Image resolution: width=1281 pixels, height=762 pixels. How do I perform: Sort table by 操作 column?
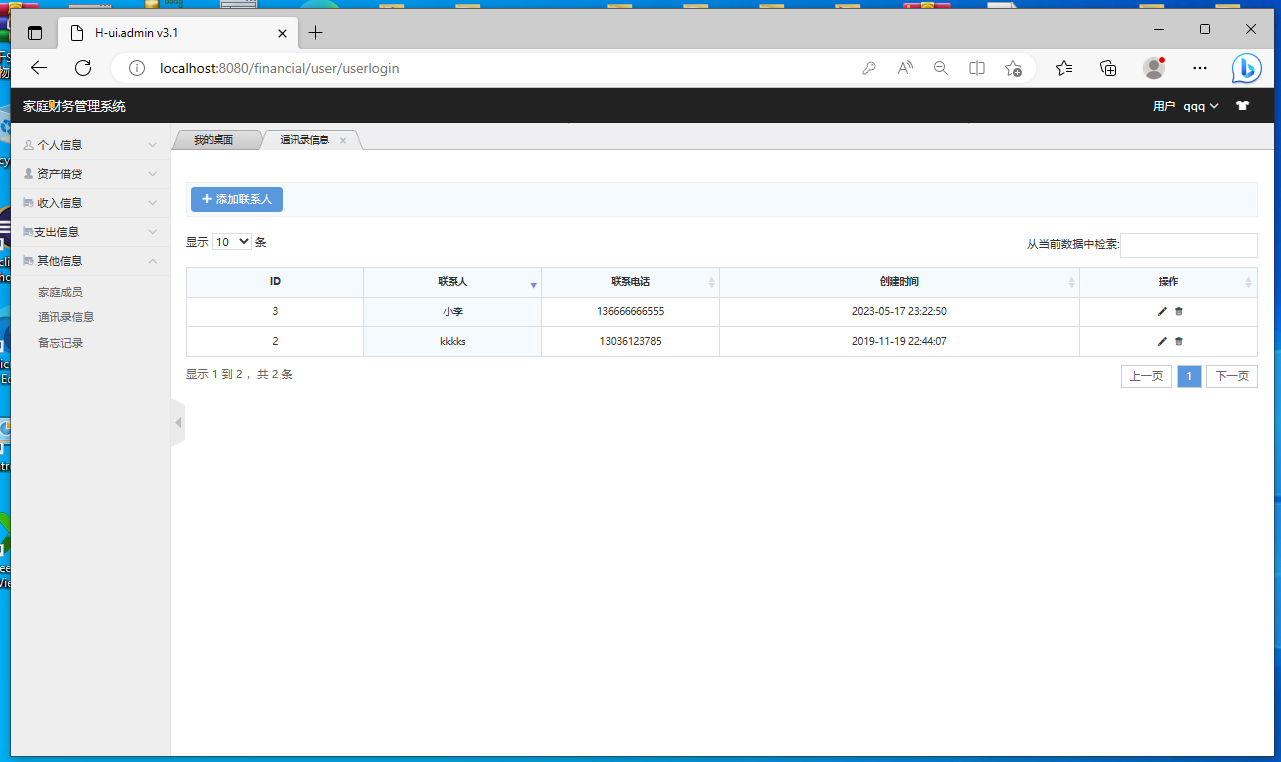pos(1168,282)
